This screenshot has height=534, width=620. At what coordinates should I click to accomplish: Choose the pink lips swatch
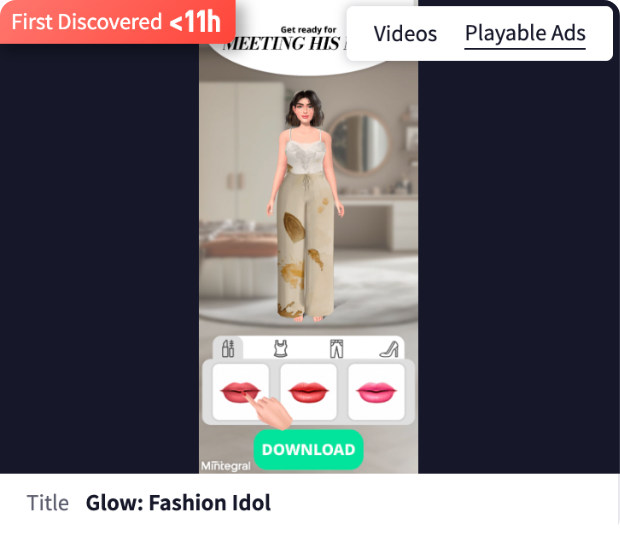click(375, 391)
